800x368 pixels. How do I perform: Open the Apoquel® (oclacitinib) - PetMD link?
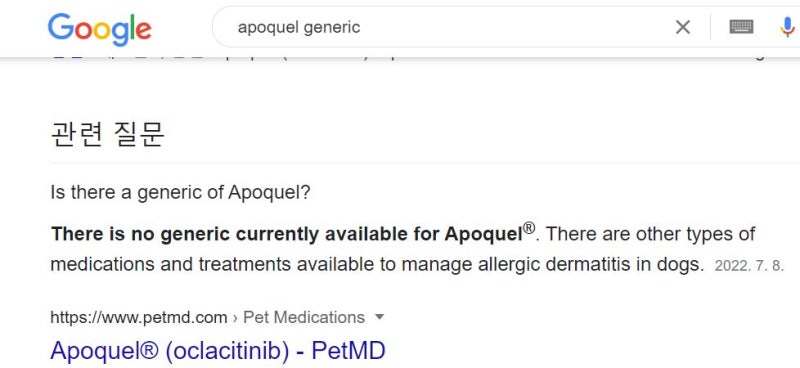tap(218, 351)
